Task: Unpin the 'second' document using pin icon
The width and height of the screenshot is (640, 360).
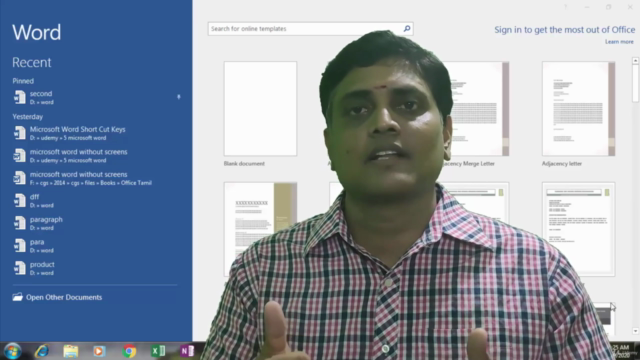Action: (178, 97)
